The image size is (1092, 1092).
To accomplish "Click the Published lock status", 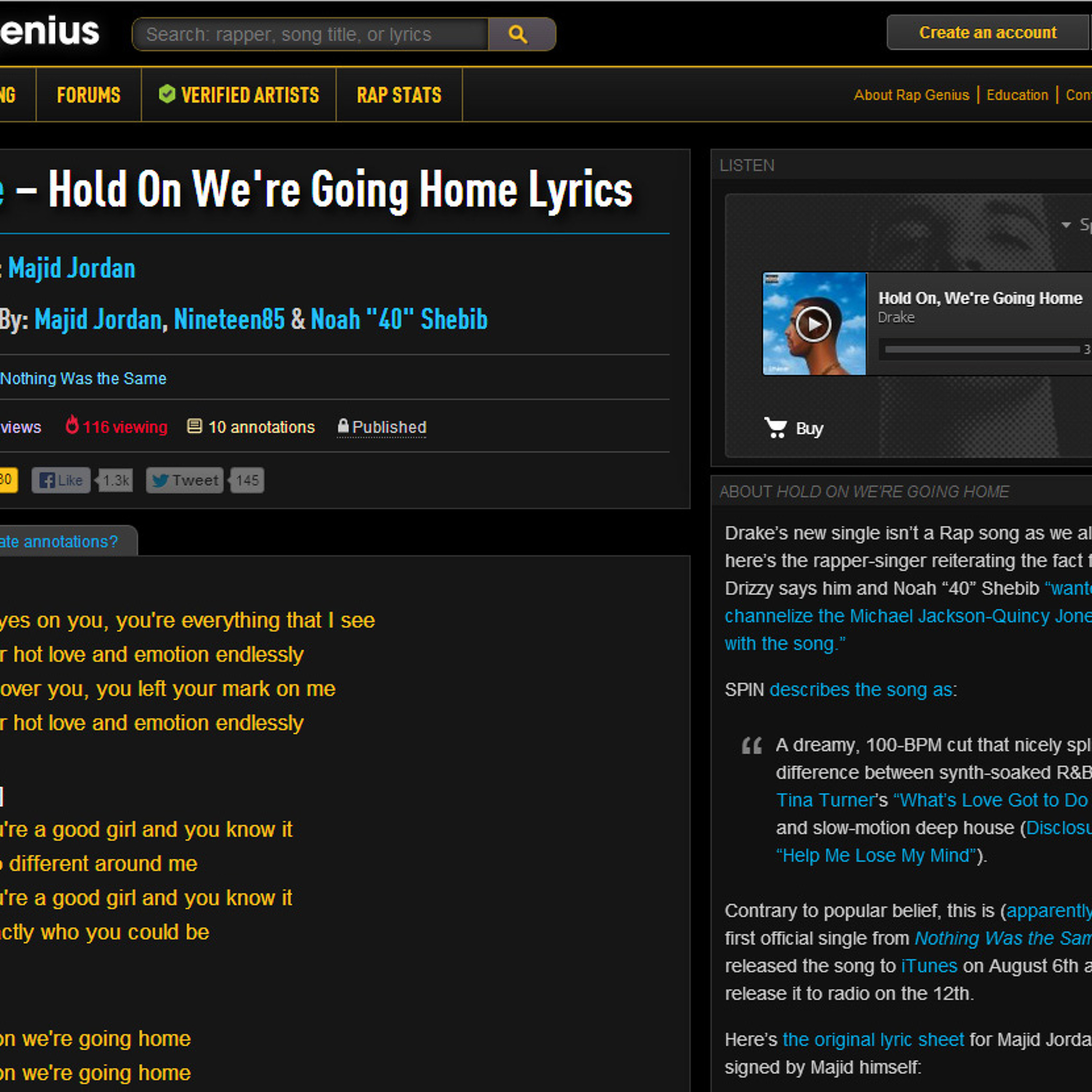I will [x=382, y=427].
